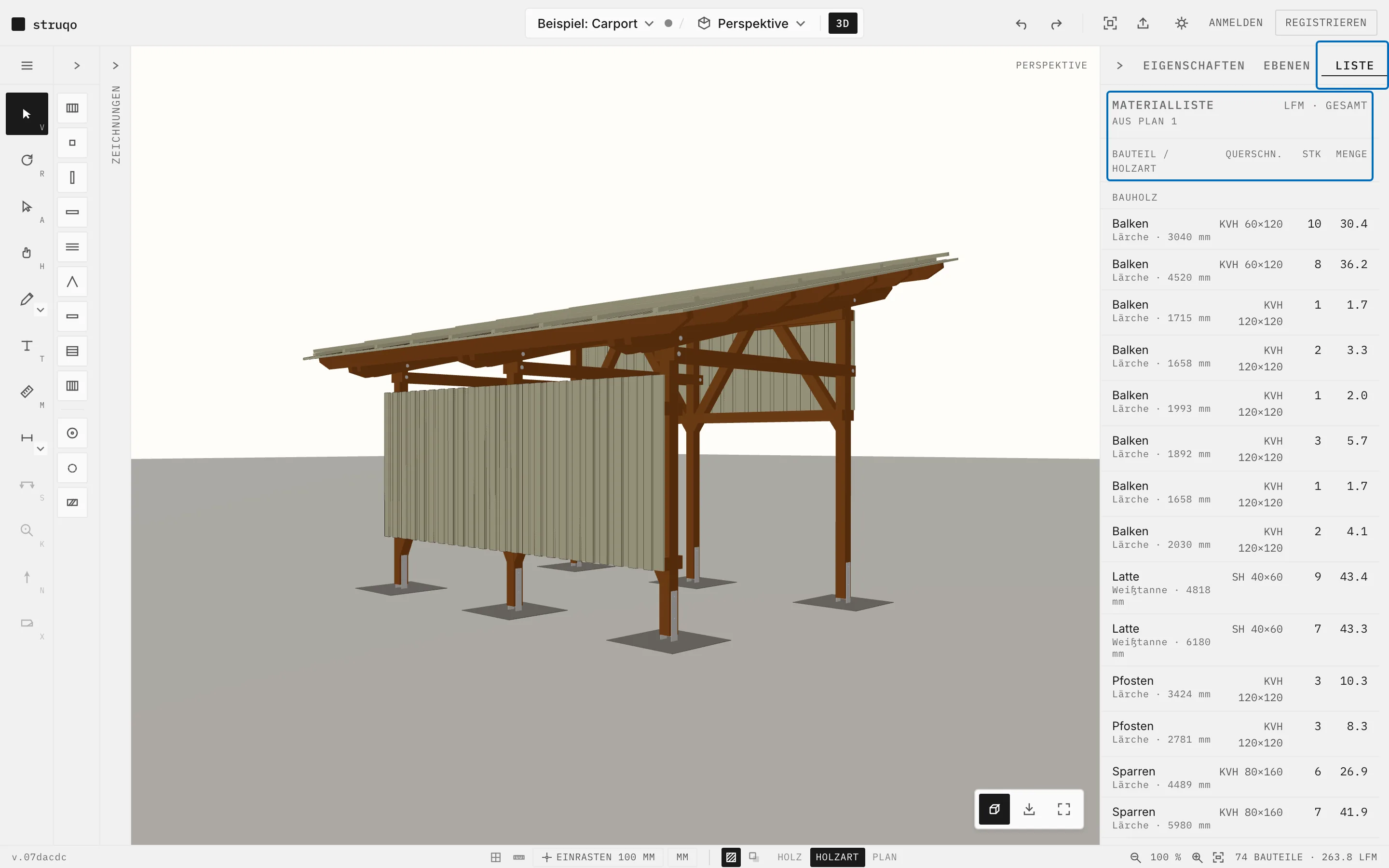Select Holzart color mode in status bar

click(837, 857)
